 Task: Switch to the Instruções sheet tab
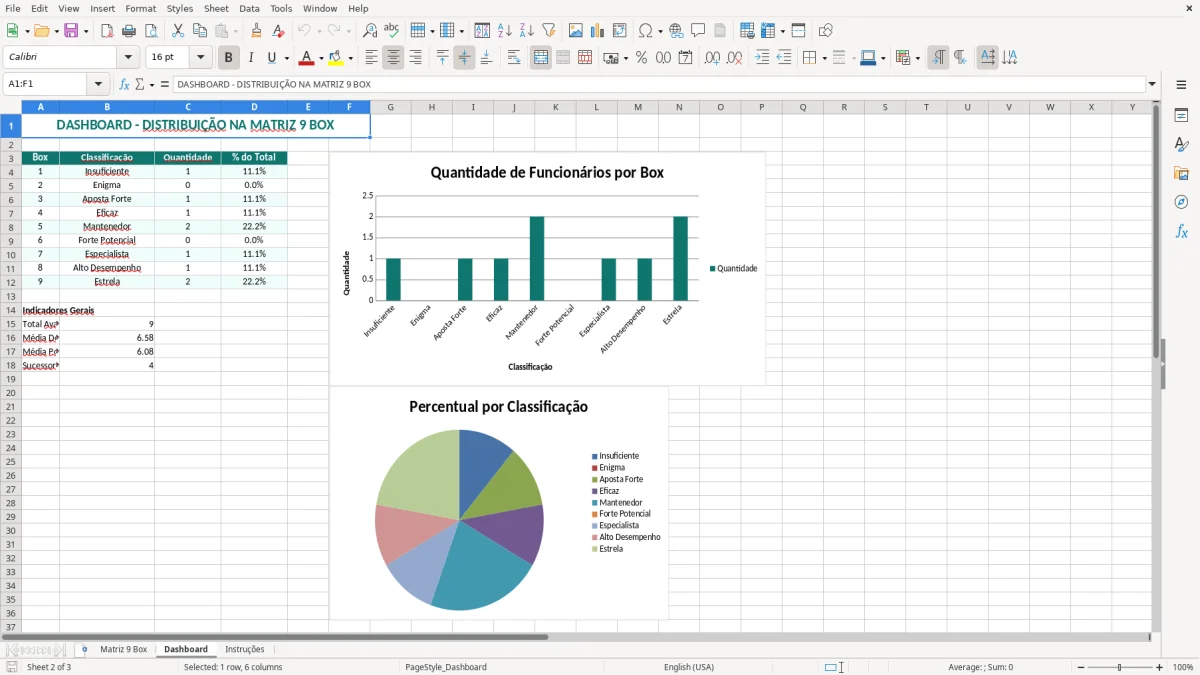245,649
